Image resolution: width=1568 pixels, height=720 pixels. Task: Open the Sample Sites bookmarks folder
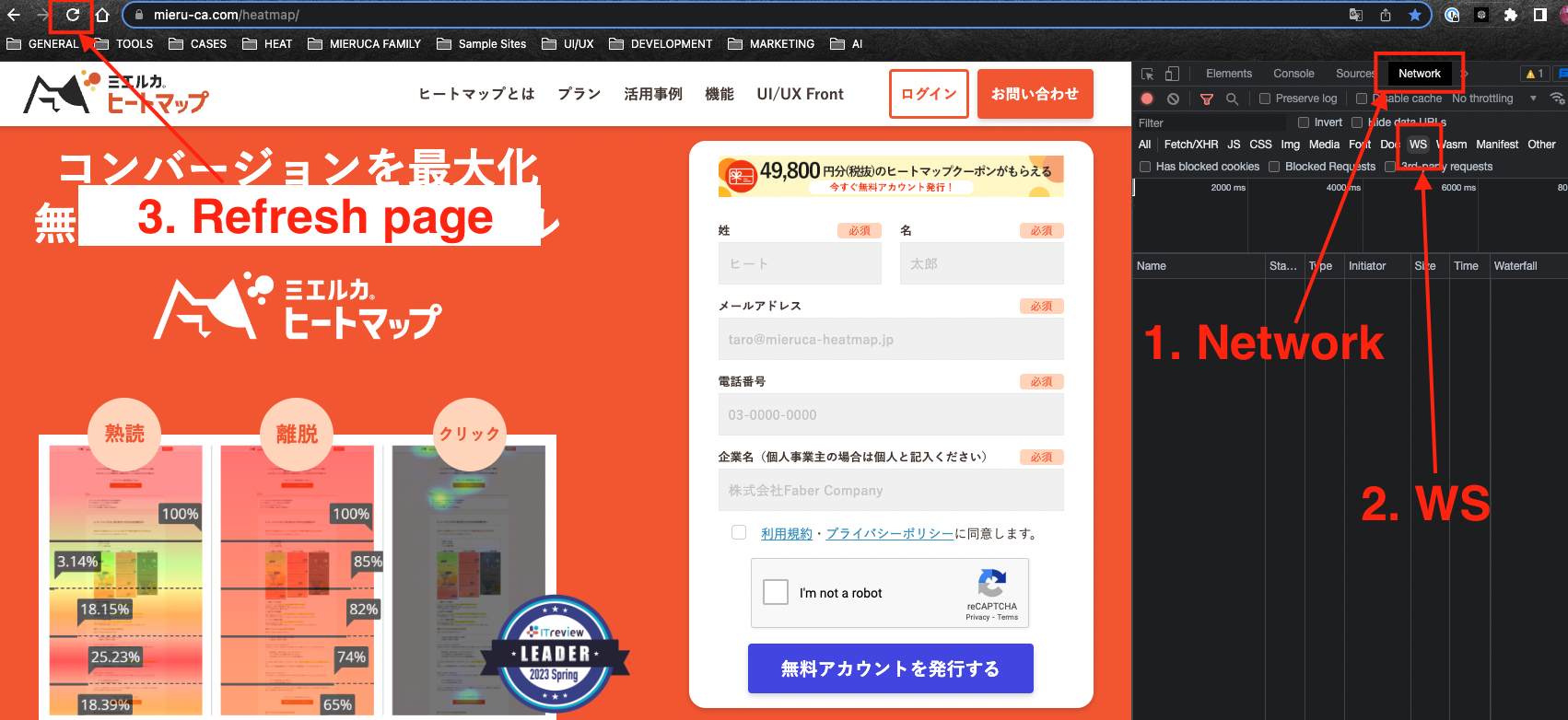[482, 43]
